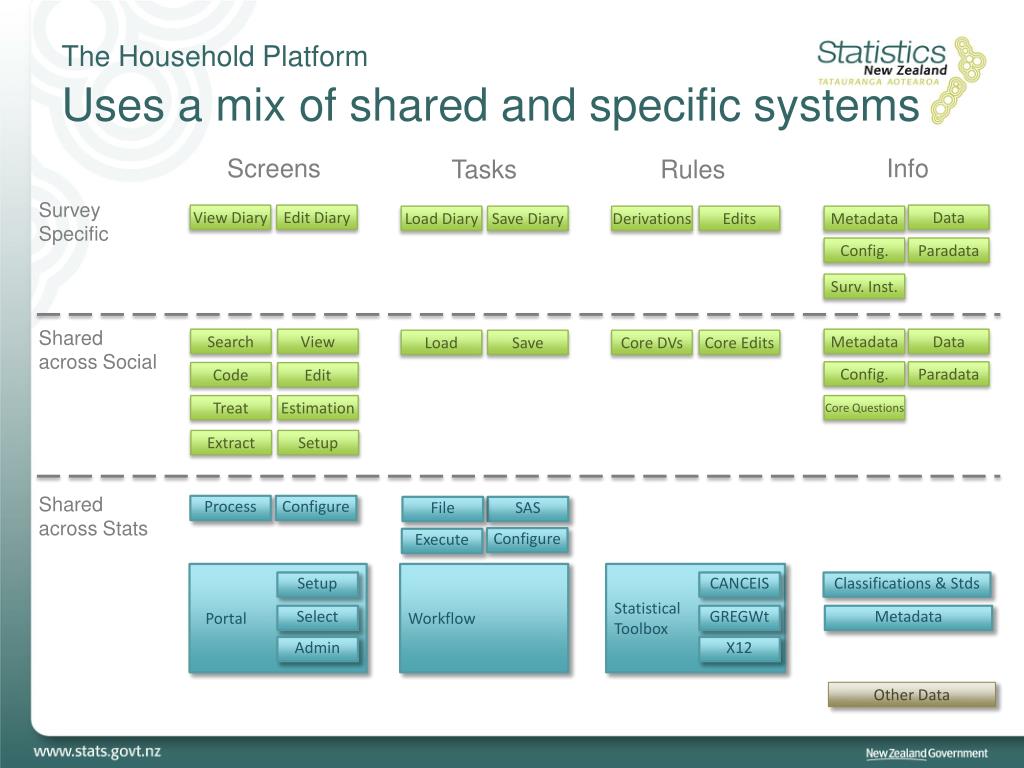Click the Survey Specific row label
The height and width of the screenshot is (768, 1024).
coord(73,222)
